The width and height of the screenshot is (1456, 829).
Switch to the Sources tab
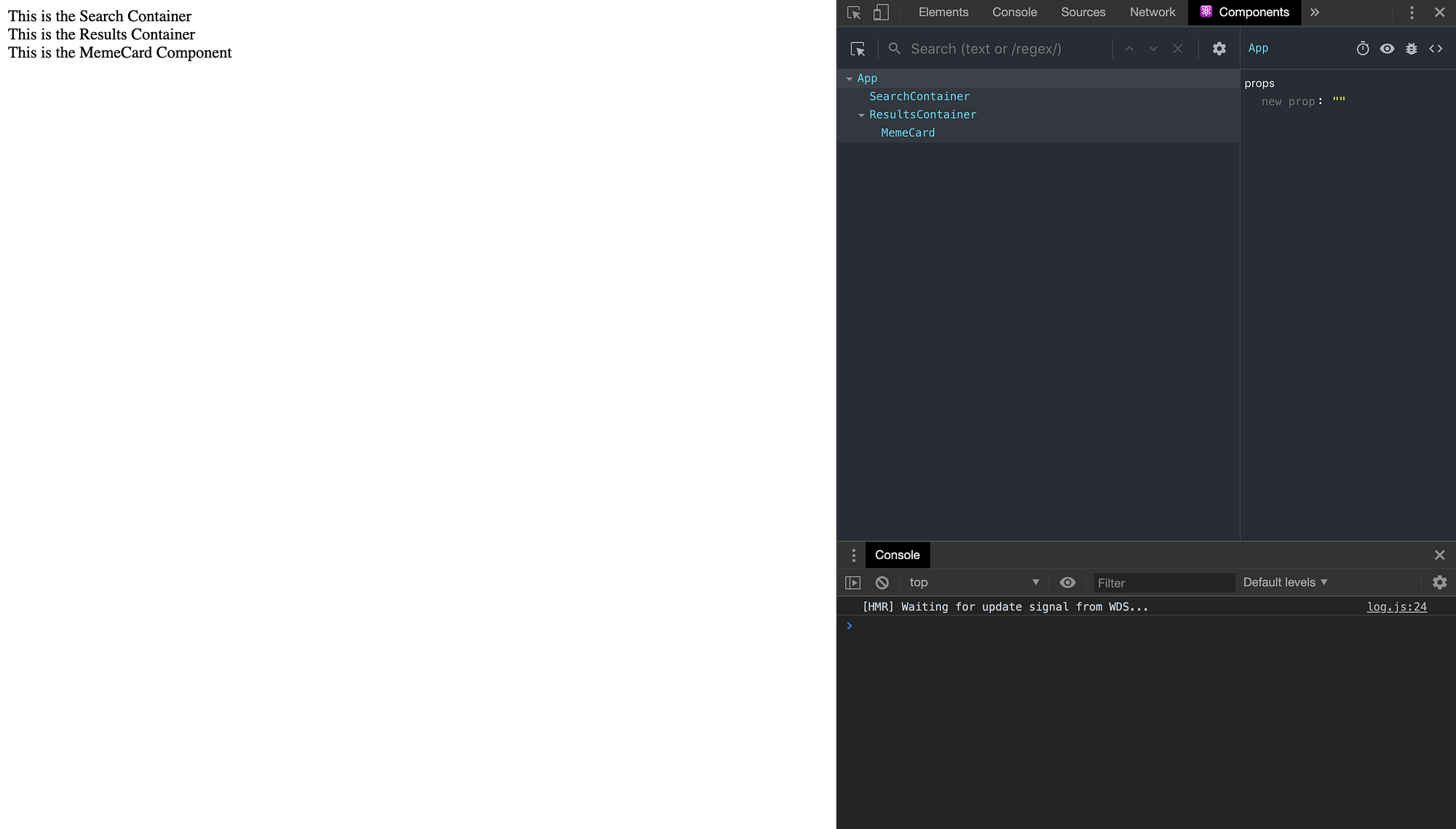pyautogui.click(x=1083, y=12)
